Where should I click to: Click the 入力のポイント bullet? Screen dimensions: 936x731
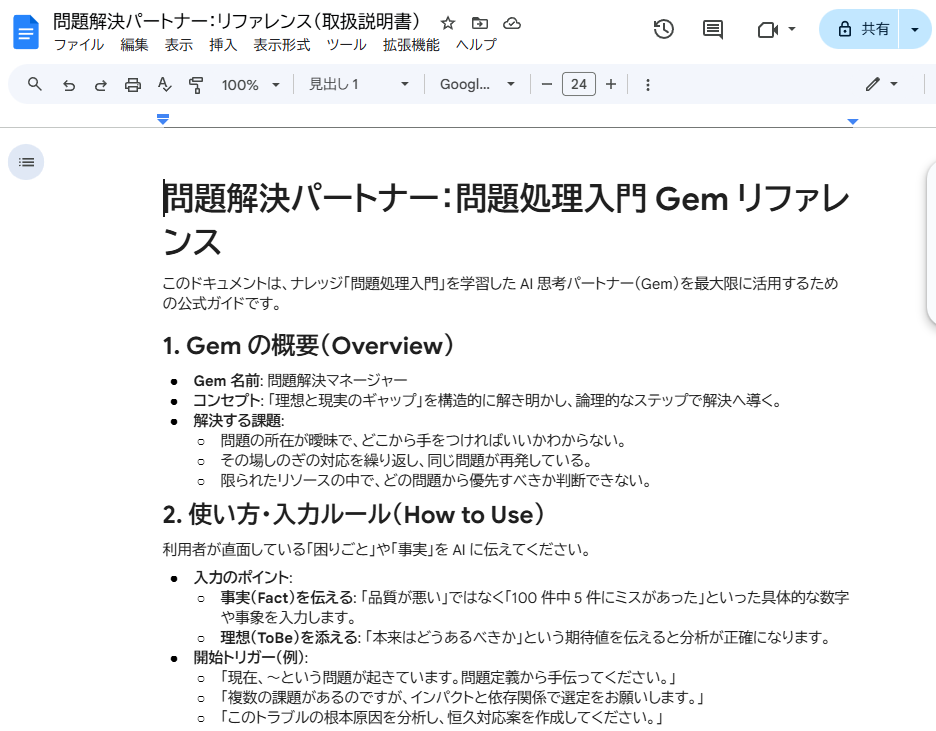tap(243, 578)
